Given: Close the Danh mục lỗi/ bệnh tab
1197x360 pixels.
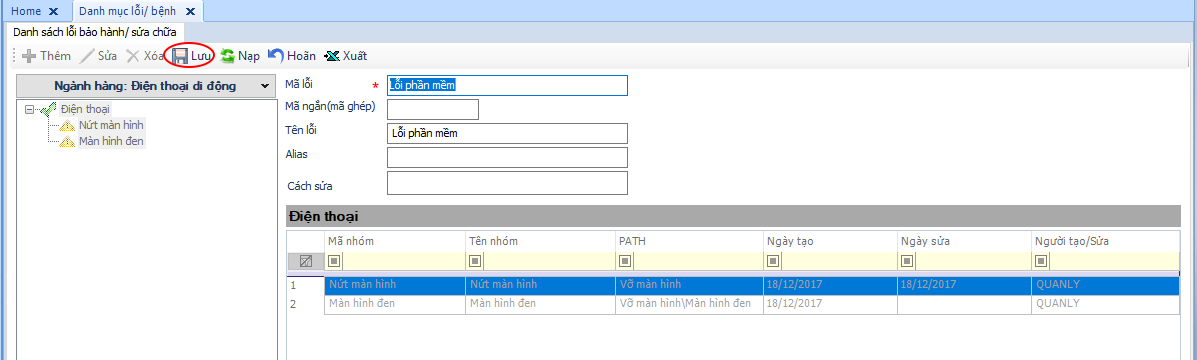Looking at the screenshot, I should point(190,11).
